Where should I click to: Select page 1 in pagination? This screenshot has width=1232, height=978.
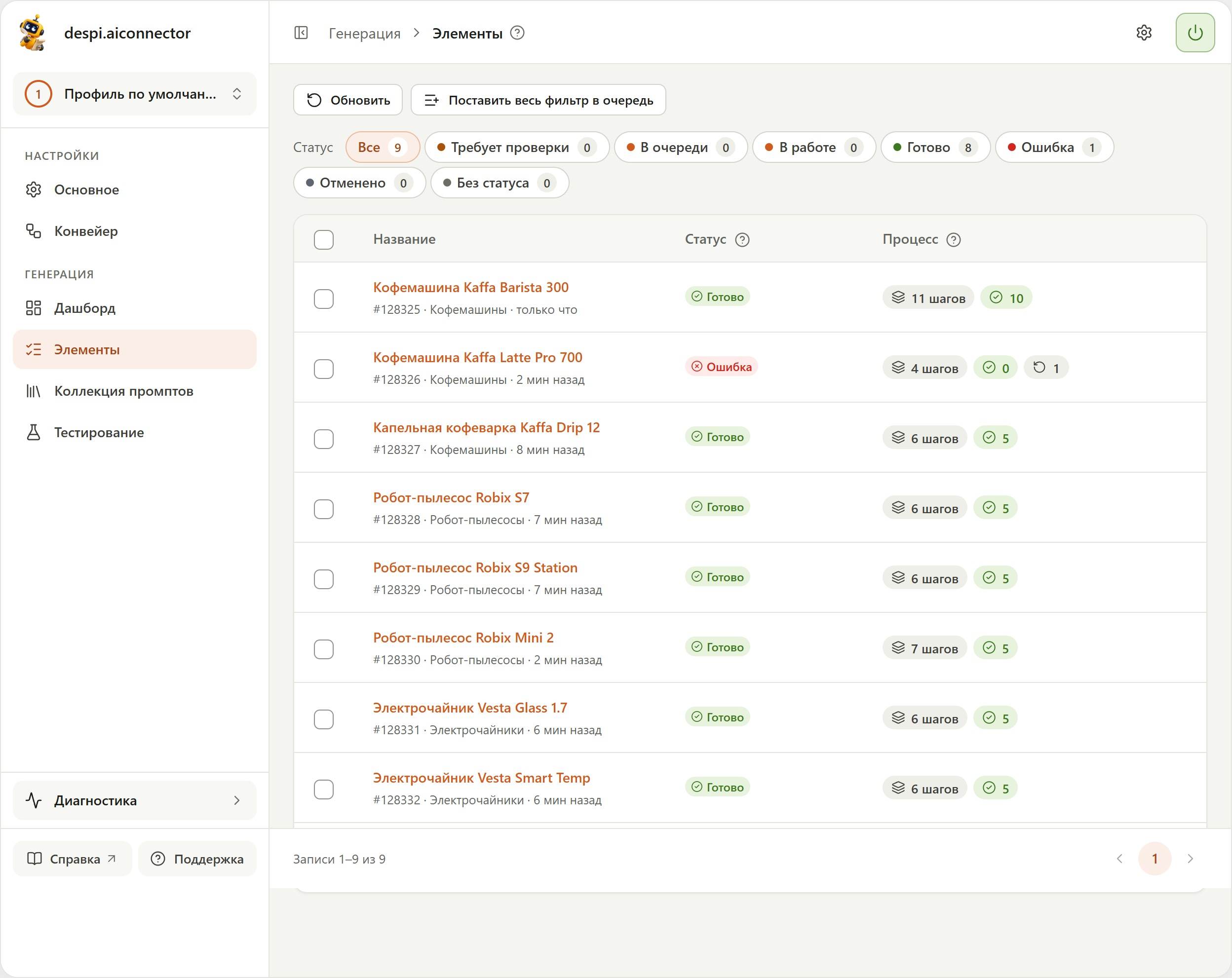coord(1155,859)
